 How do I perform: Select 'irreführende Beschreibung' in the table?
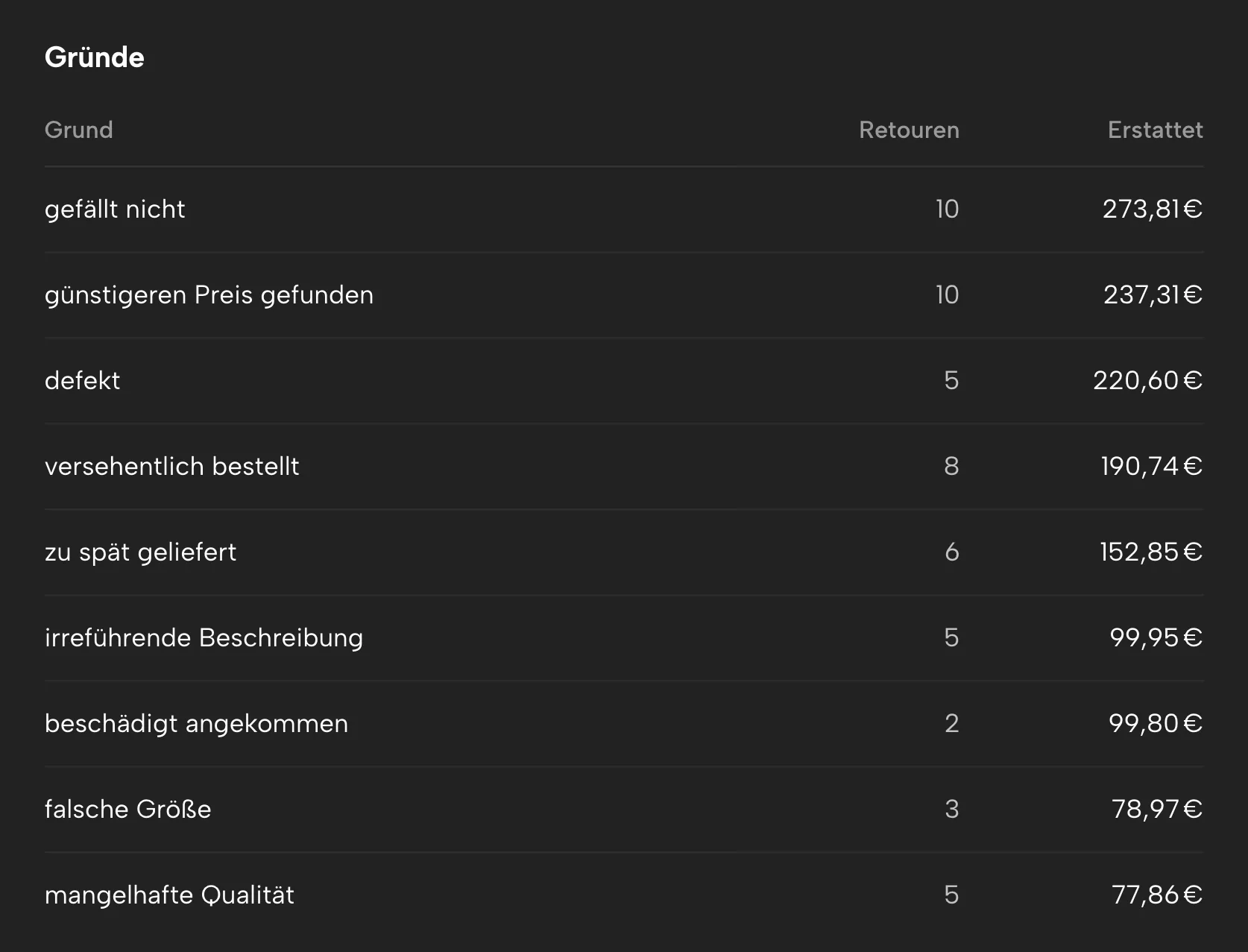click(624, 638)
